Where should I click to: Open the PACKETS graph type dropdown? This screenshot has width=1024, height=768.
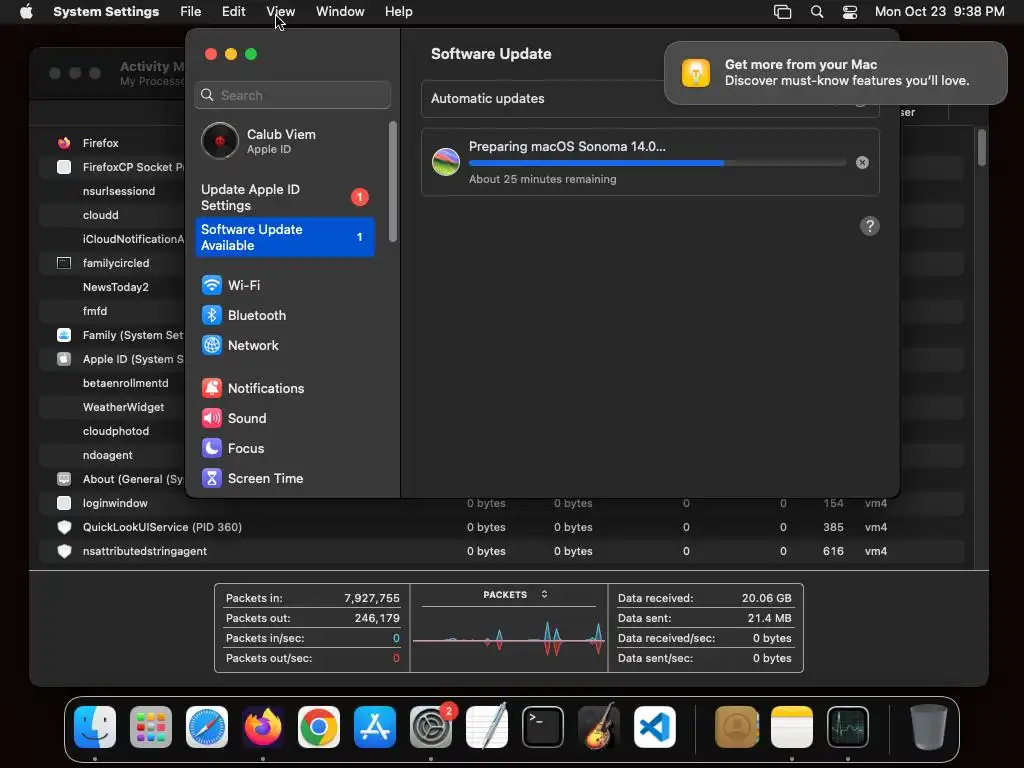pos(515,595)
